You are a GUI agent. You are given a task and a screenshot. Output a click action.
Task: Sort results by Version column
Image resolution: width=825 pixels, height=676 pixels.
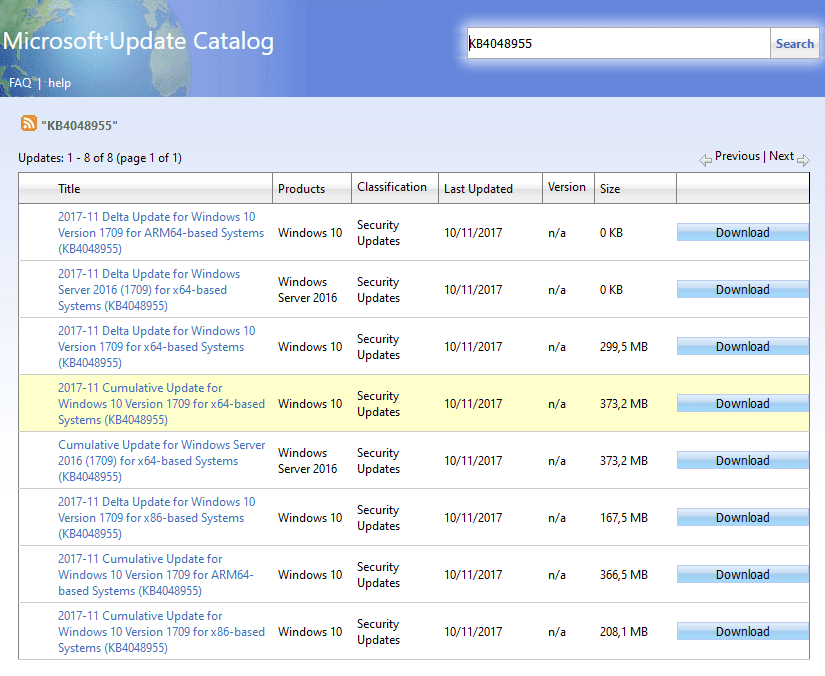point(567,187)
